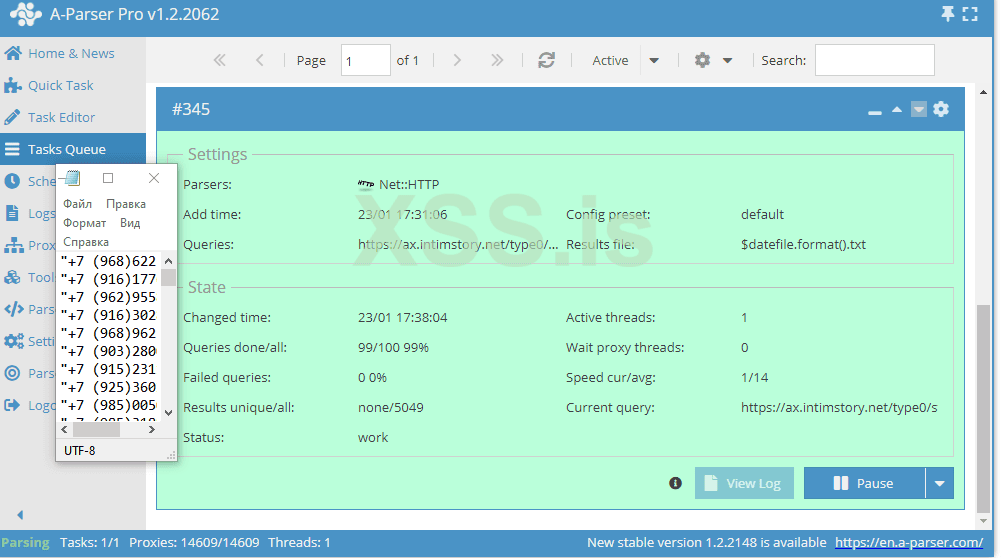Click the A-Parser logo icon
1005x558 pixels.
pos(26,14)
